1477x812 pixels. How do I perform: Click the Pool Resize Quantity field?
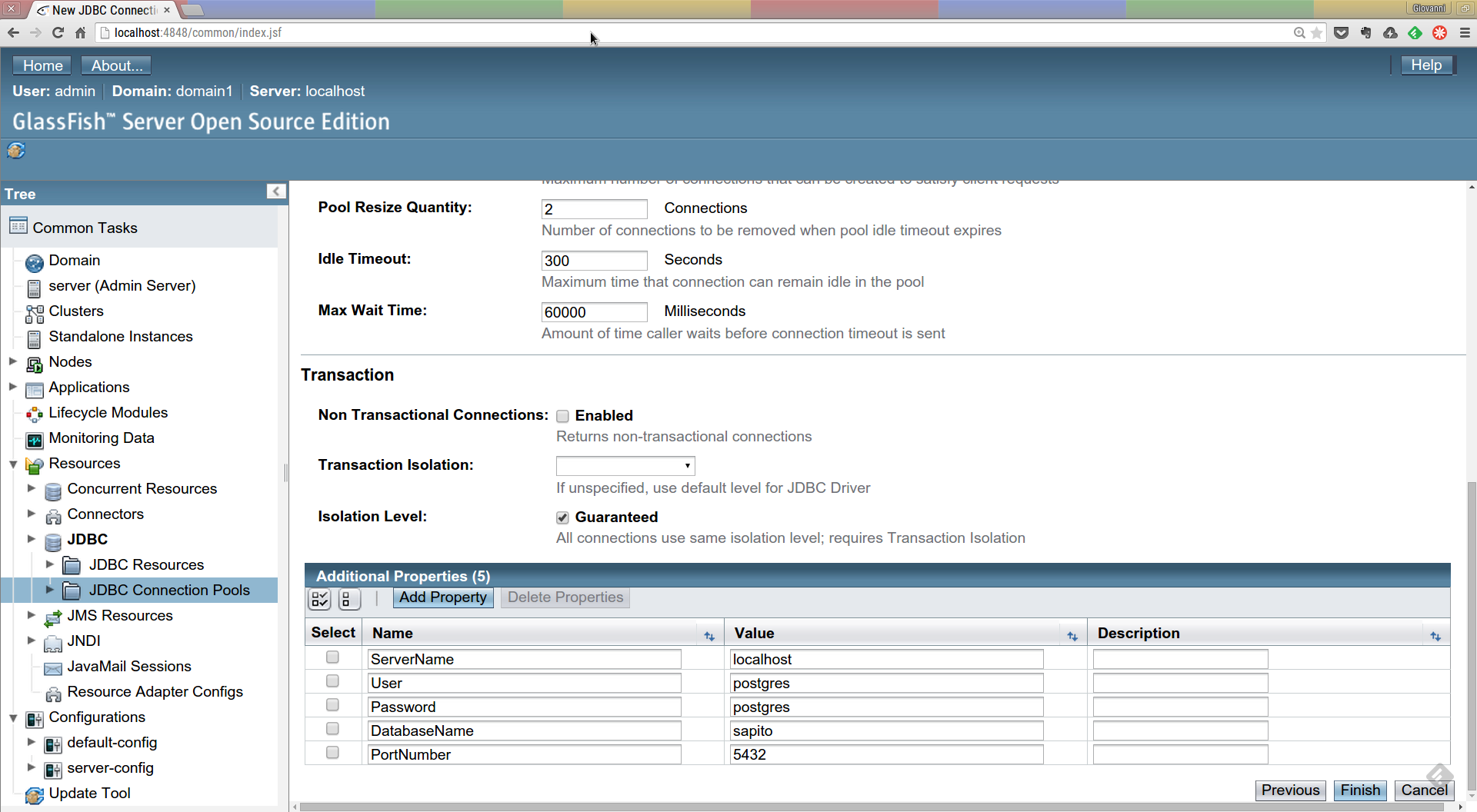(594, 209)
